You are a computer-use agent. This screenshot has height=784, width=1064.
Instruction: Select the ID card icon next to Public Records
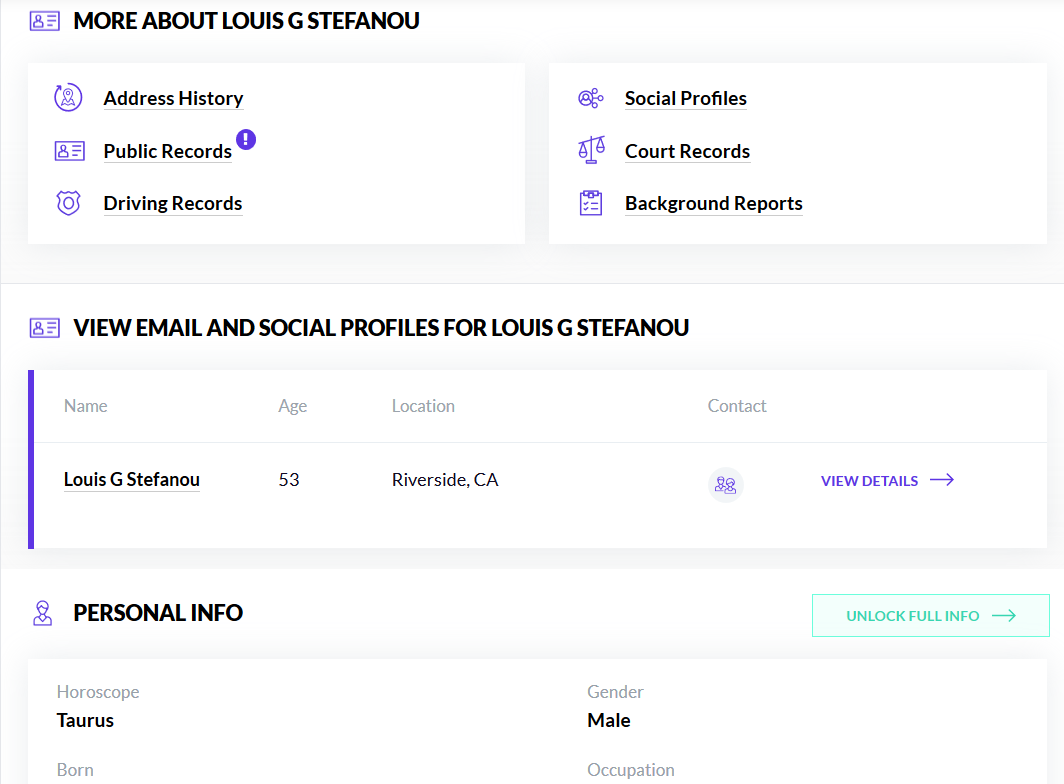click(x=68, y=150)
